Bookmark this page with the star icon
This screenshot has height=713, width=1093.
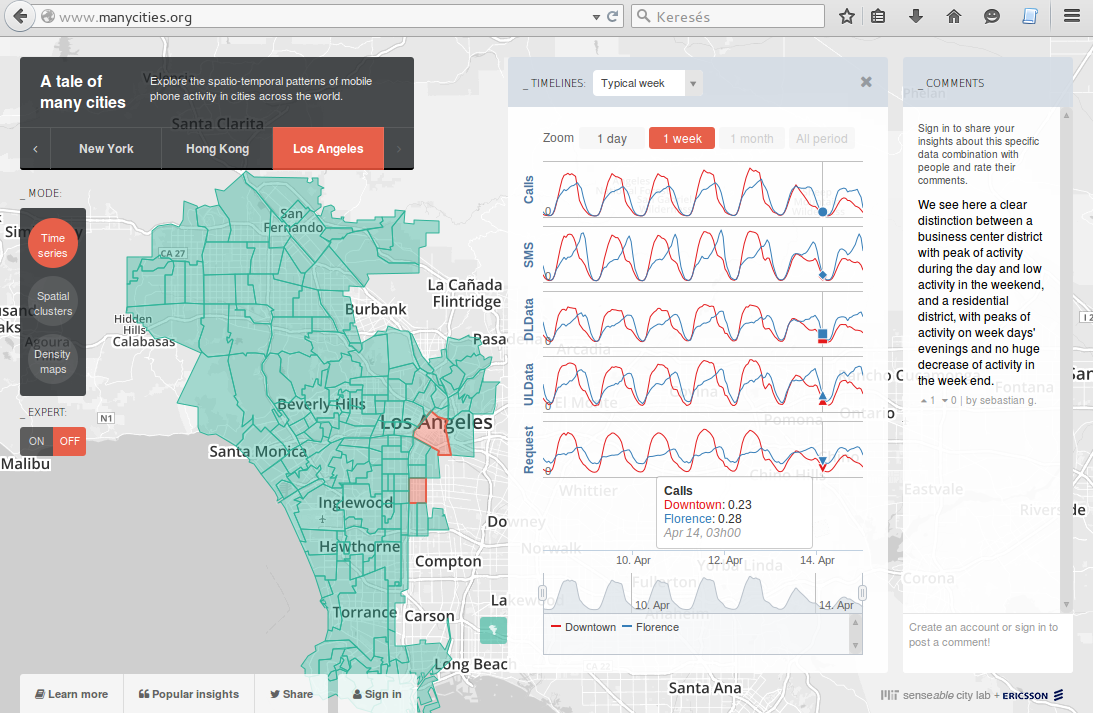click(847, 16)
